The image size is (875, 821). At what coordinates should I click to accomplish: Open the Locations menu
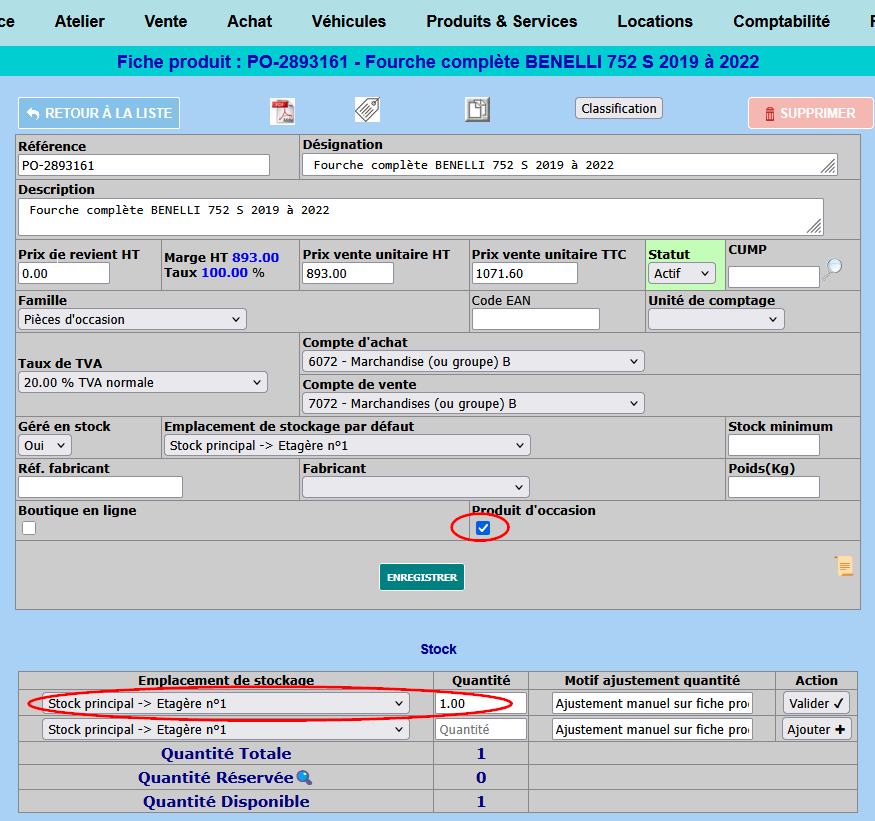pyautogui.click(x=655, y=21)
